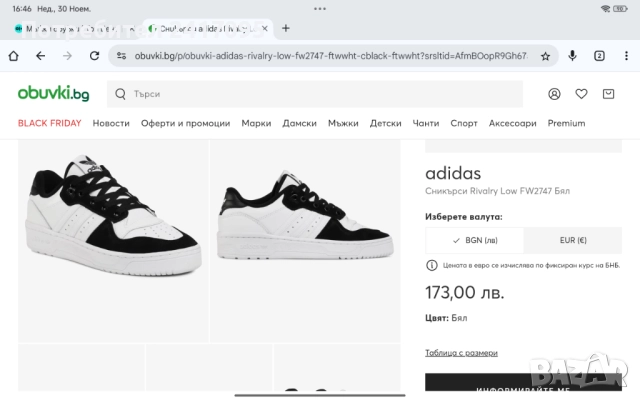
Task: Open Детски menu item
Action: 385,123
